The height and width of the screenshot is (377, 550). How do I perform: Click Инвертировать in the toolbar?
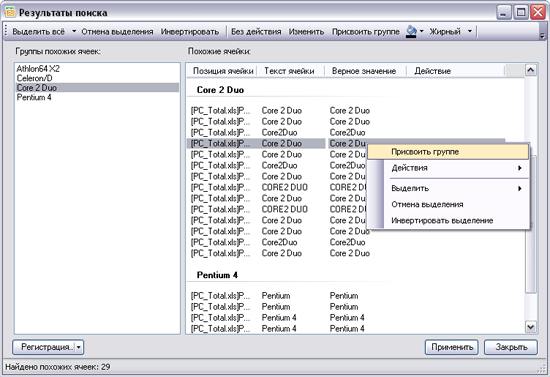(x=190, y=32)
